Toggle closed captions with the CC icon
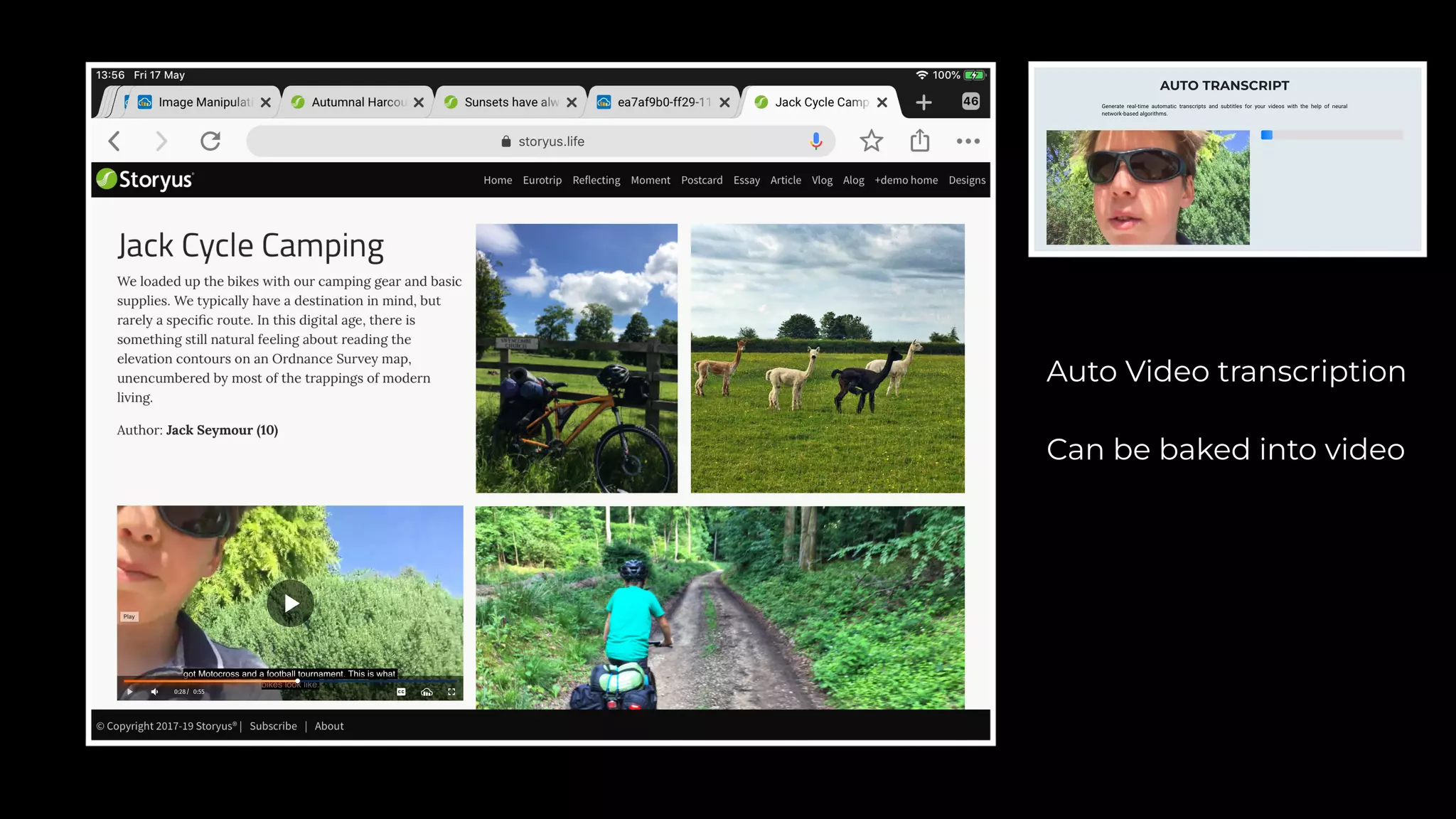 coord(401,692)
